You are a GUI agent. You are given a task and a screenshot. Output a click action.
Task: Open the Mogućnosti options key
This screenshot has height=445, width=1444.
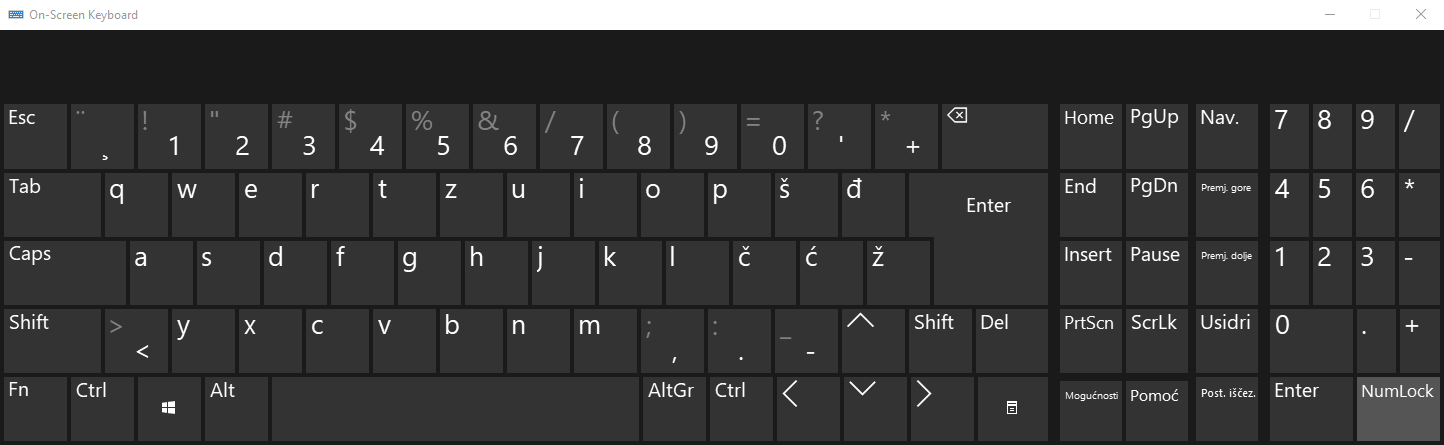(1091, 408)
